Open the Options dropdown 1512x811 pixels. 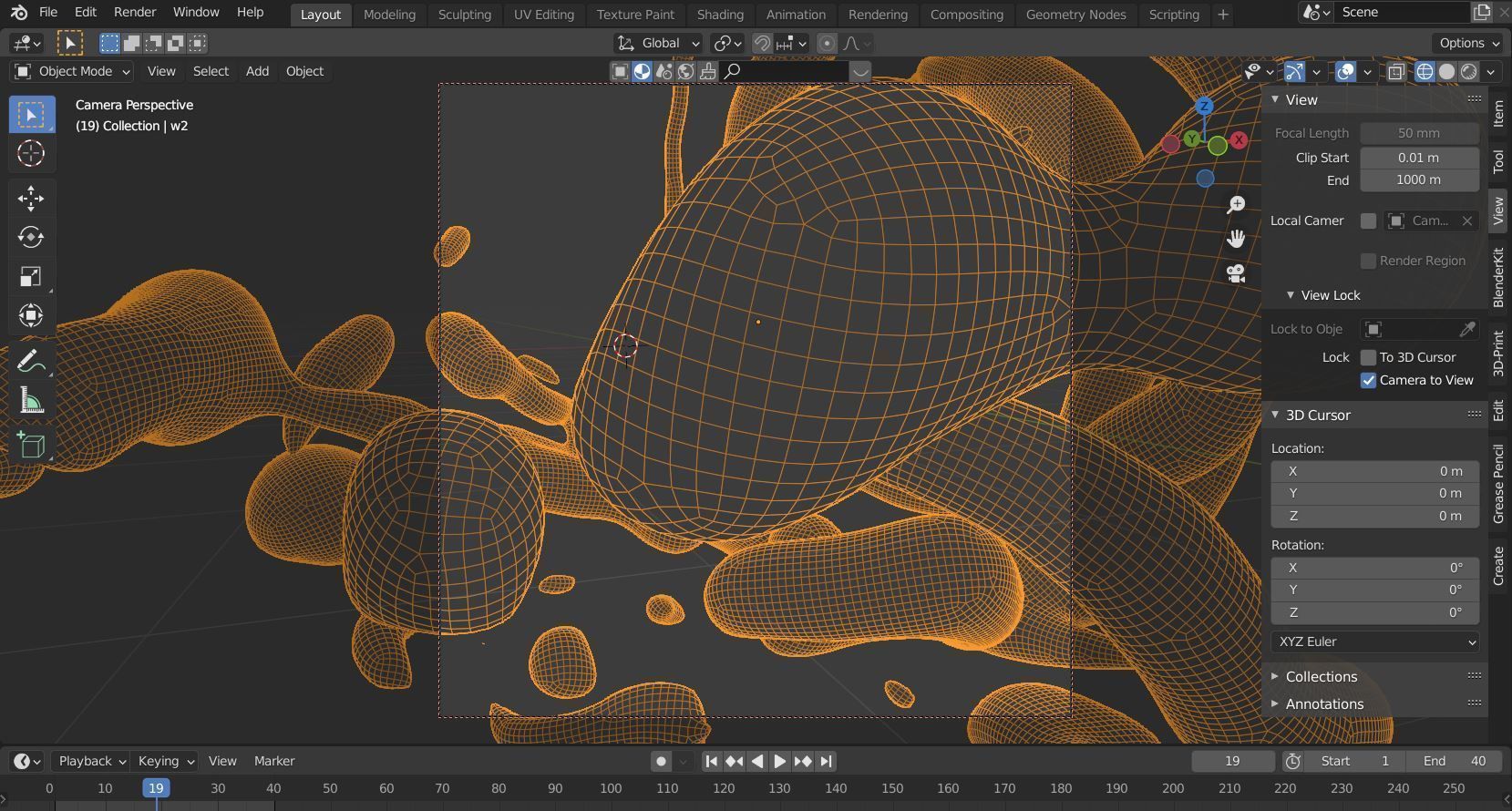(x=1468, y=43)
